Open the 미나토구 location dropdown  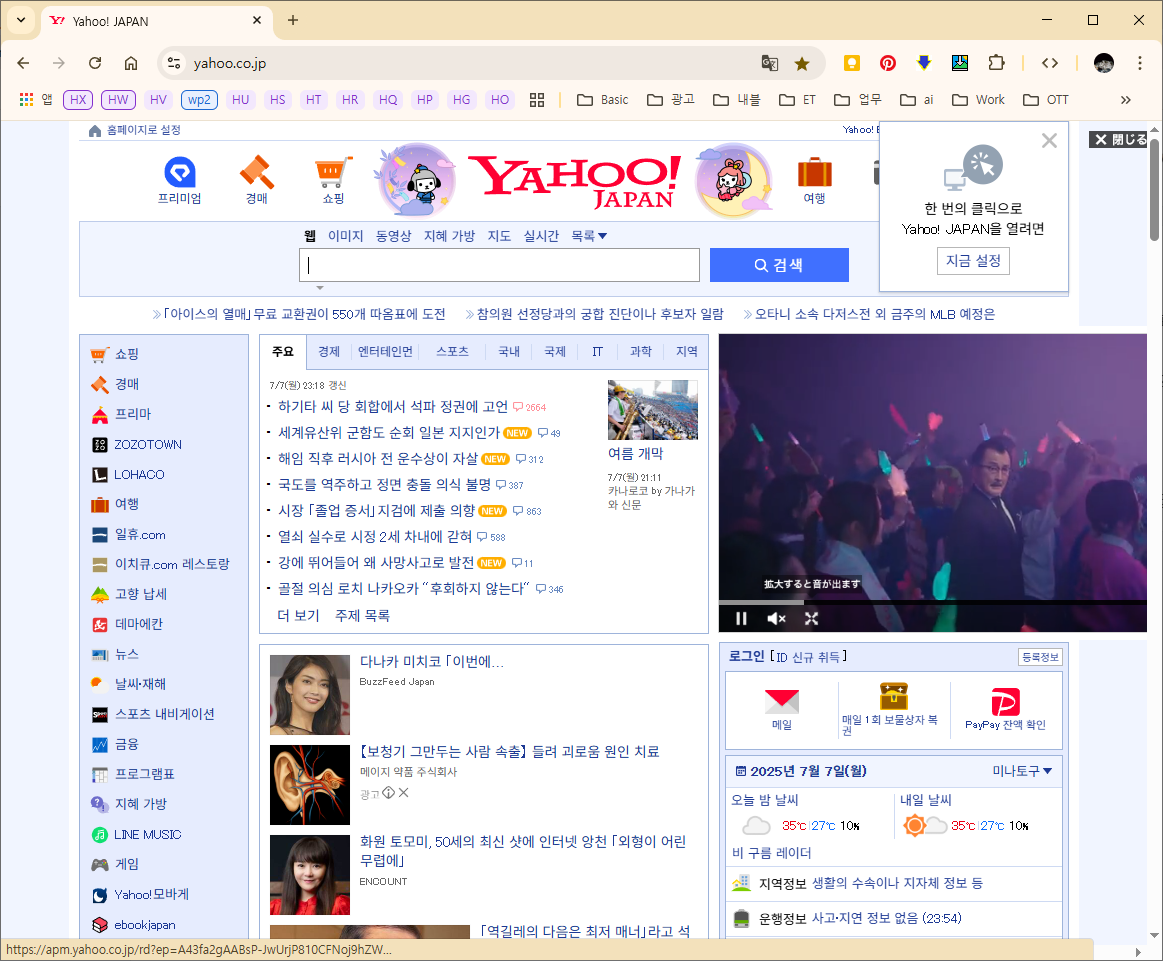tap(1022, 771)
